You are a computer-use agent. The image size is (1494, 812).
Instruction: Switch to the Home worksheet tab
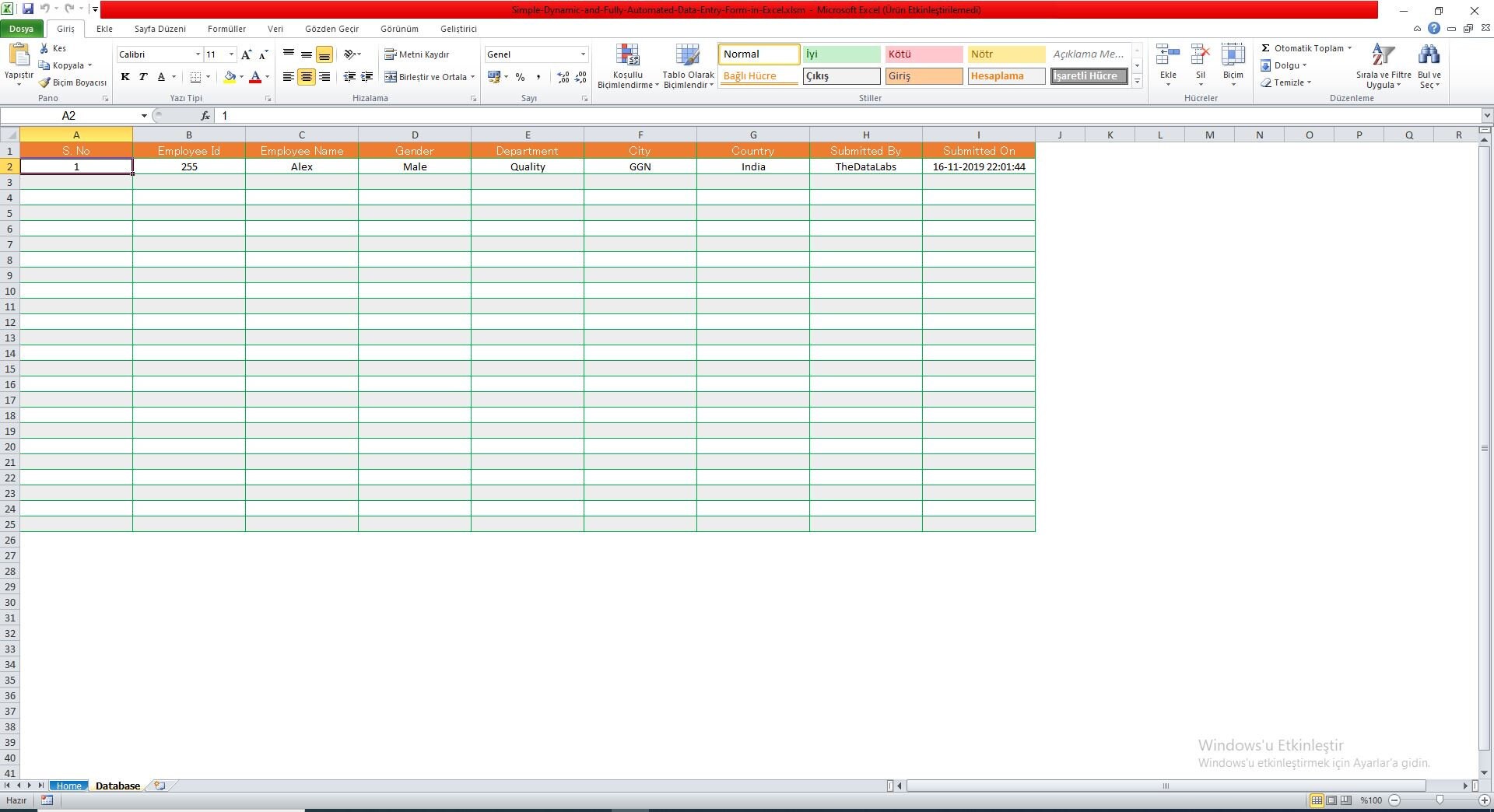pos(68,786)
